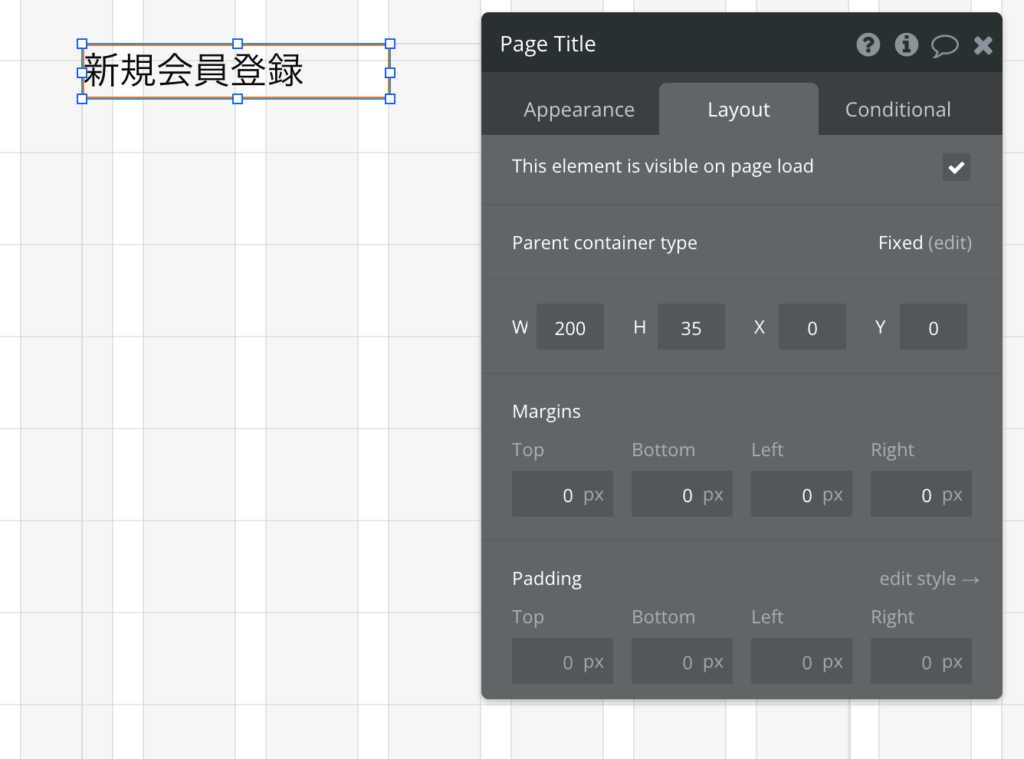
Task: Click the right-middle resize handle of text element
Action: click(390, 73)
